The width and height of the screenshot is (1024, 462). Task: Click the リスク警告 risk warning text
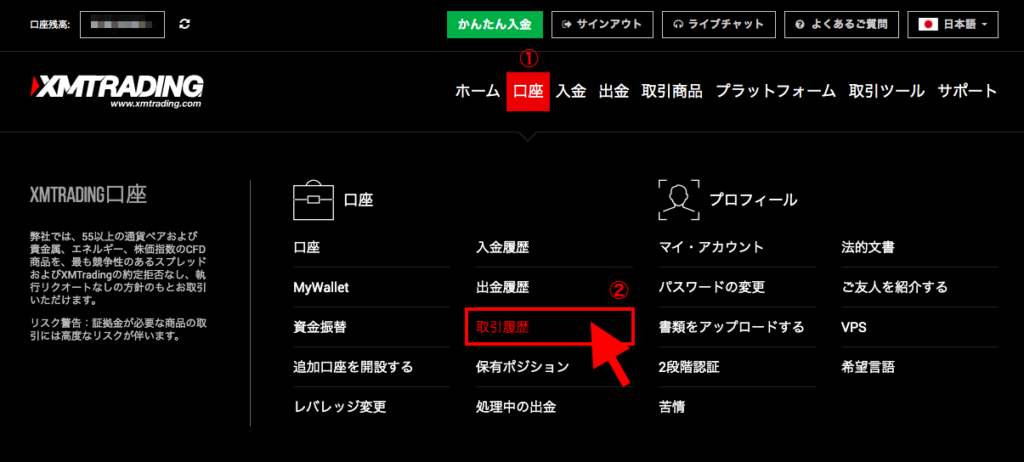click(119, 330)
